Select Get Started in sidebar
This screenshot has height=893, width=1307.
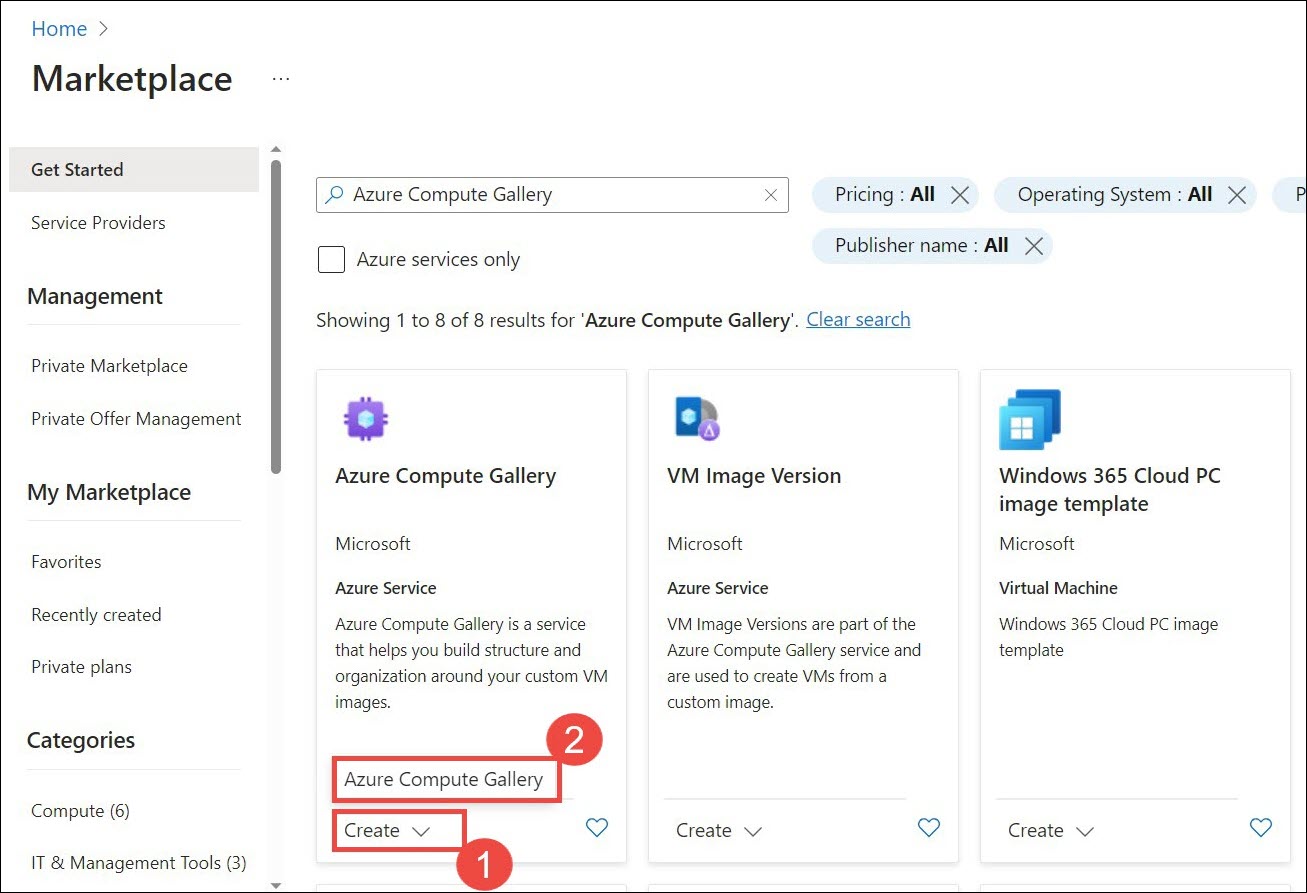click(134, 170)
